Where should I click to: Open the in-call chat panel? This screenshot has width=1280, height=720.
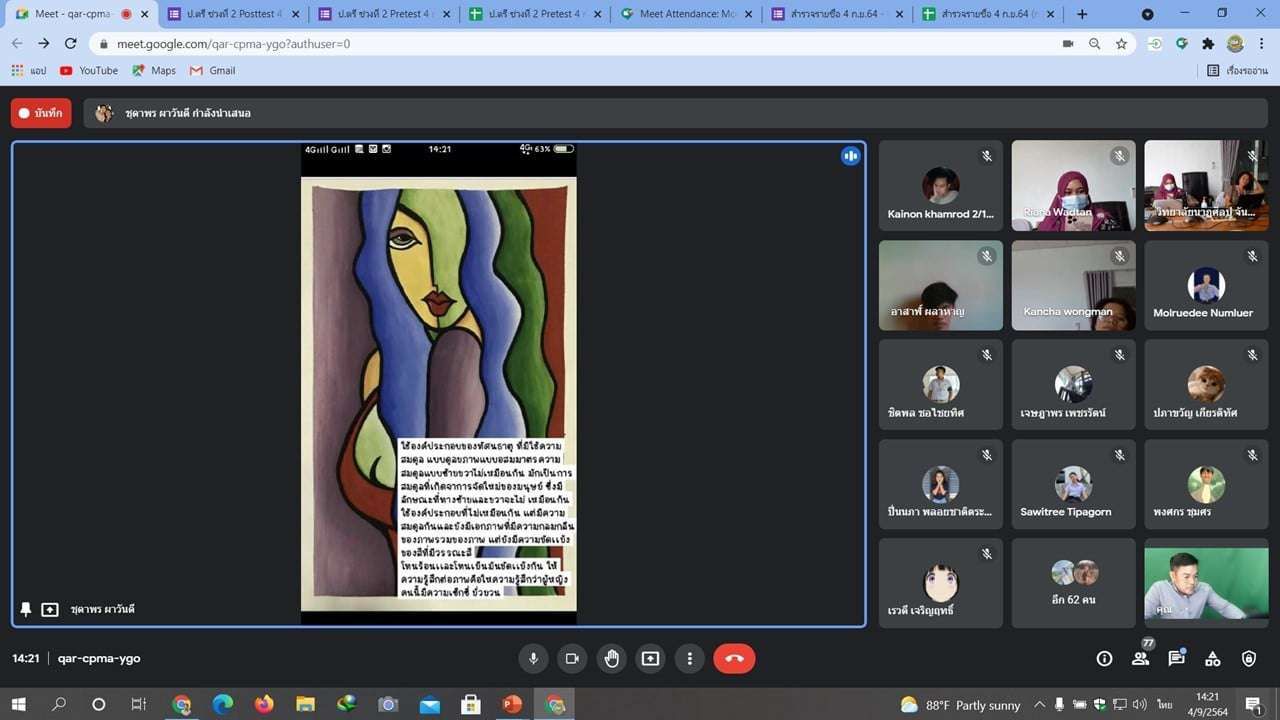pos(1176,658)
